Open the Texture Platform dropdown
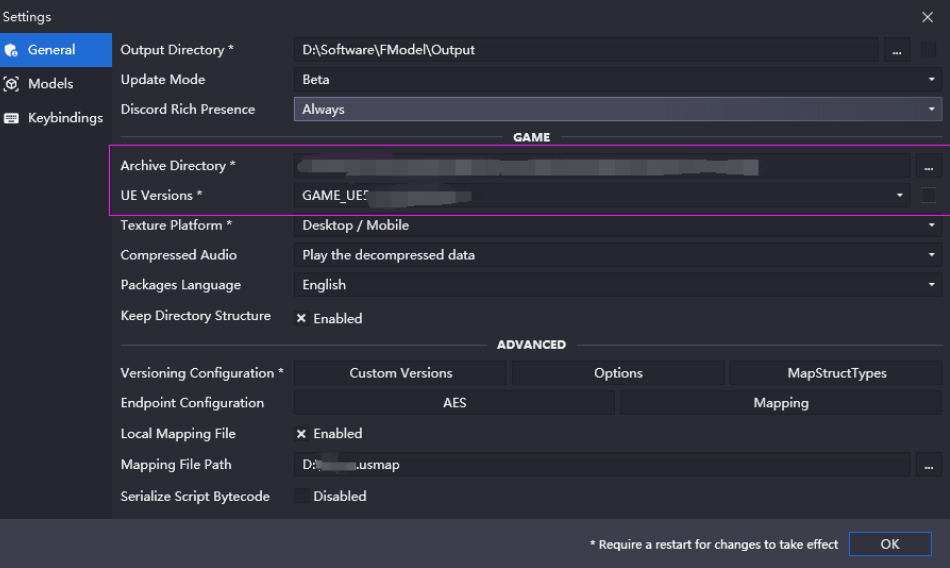950x568 pixels. pyautogui.click(x=617, y=225)
